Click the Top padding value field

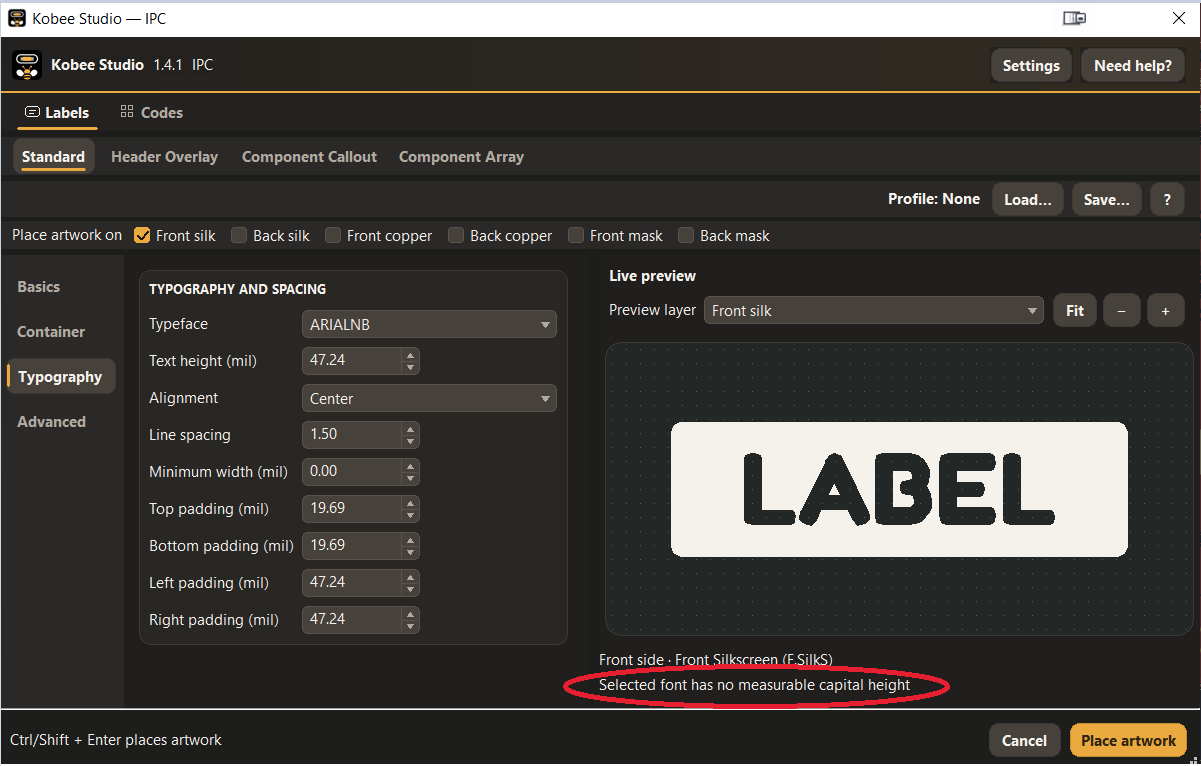click(x=352, y=508)
